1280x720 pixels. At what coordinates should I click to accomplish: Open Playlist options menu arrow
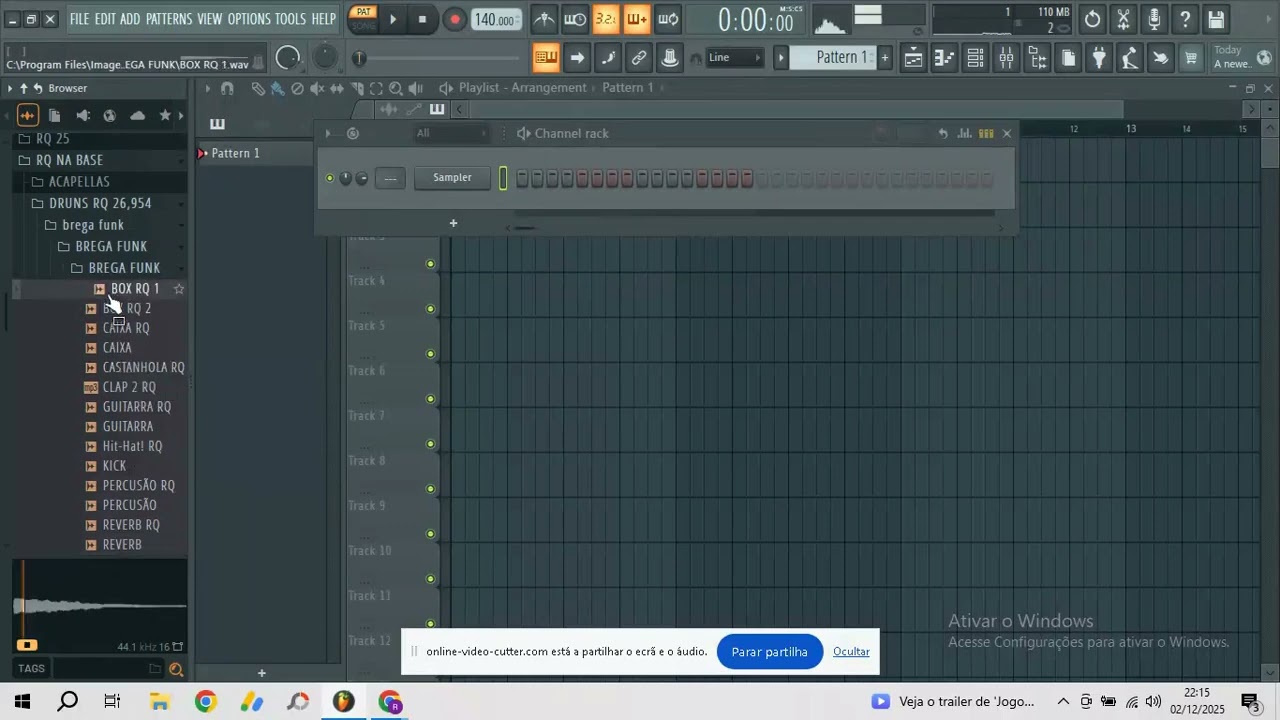208,88
